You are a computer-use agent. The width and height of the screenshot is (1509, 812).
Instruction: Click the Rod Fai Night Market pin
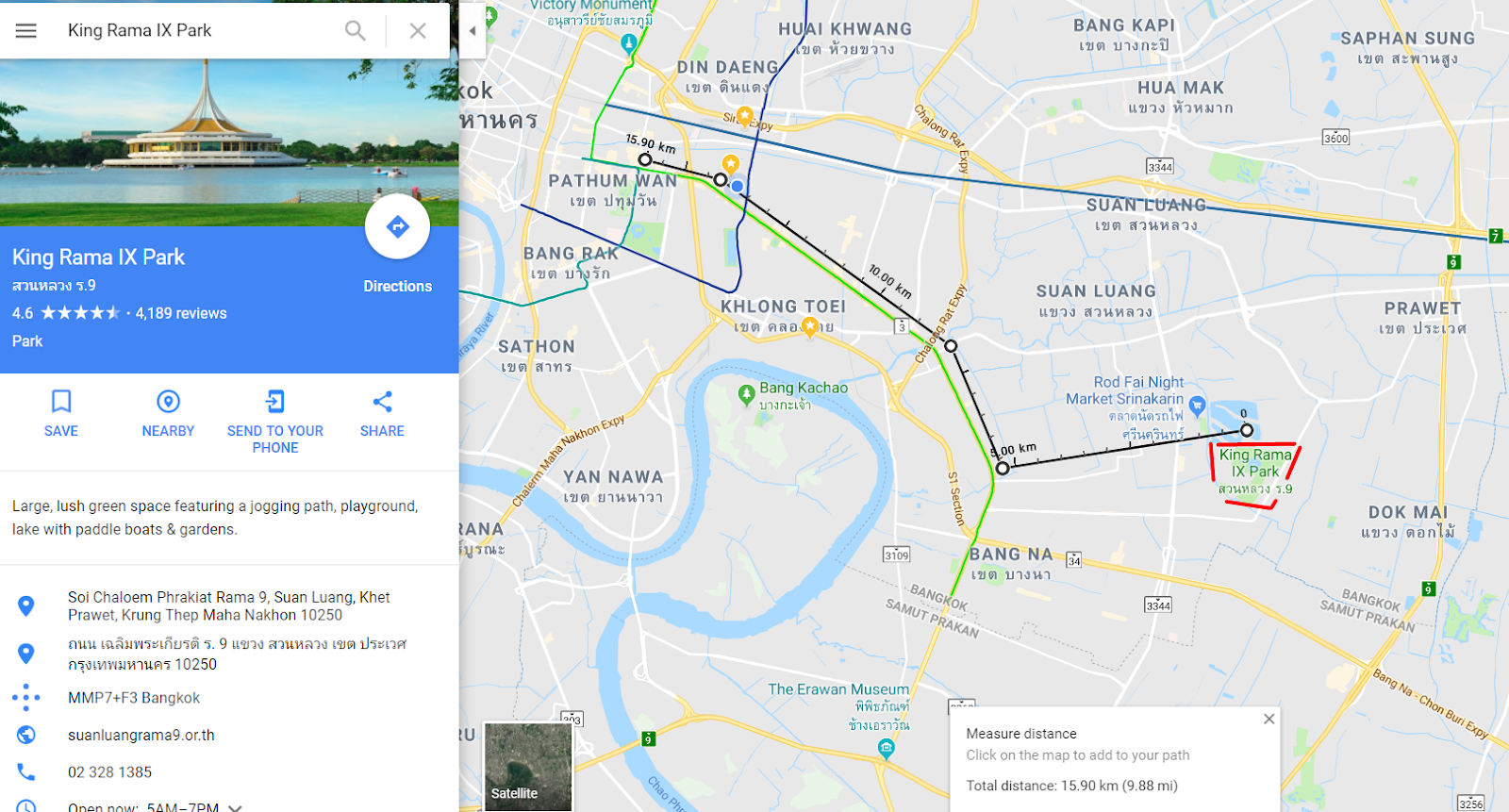pos(1197,406)
